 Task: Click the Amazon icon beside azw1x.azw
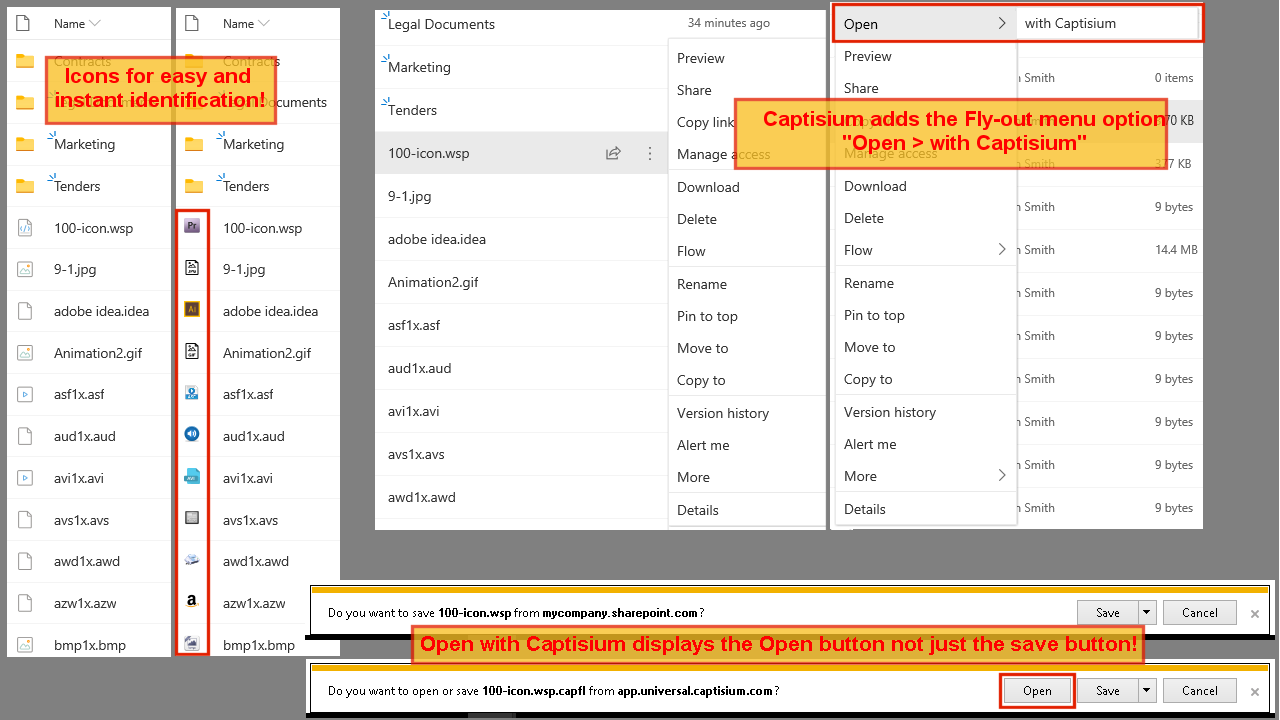[x=193, y=602]
